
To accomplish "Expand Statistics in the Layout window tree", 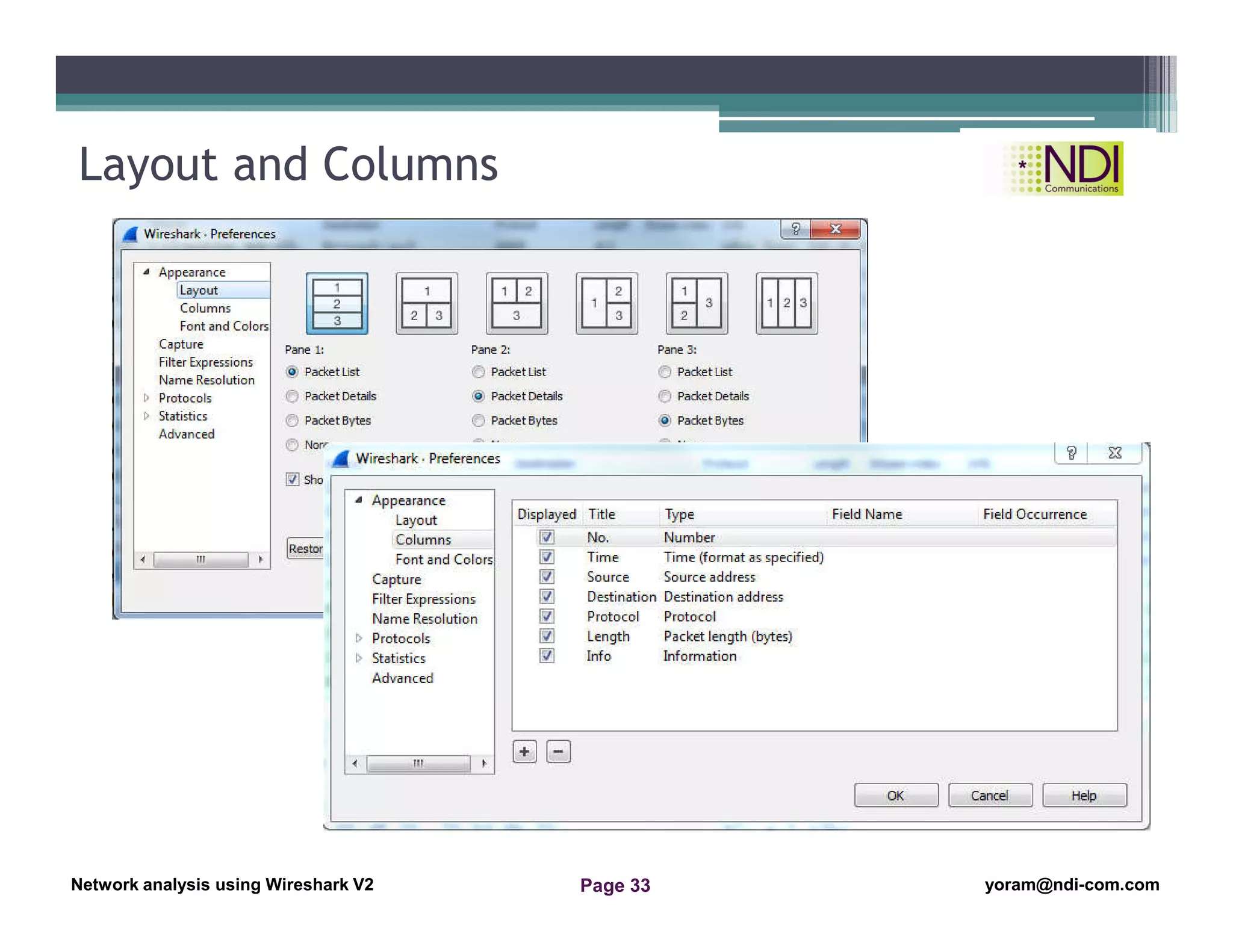I will point(146,416).
